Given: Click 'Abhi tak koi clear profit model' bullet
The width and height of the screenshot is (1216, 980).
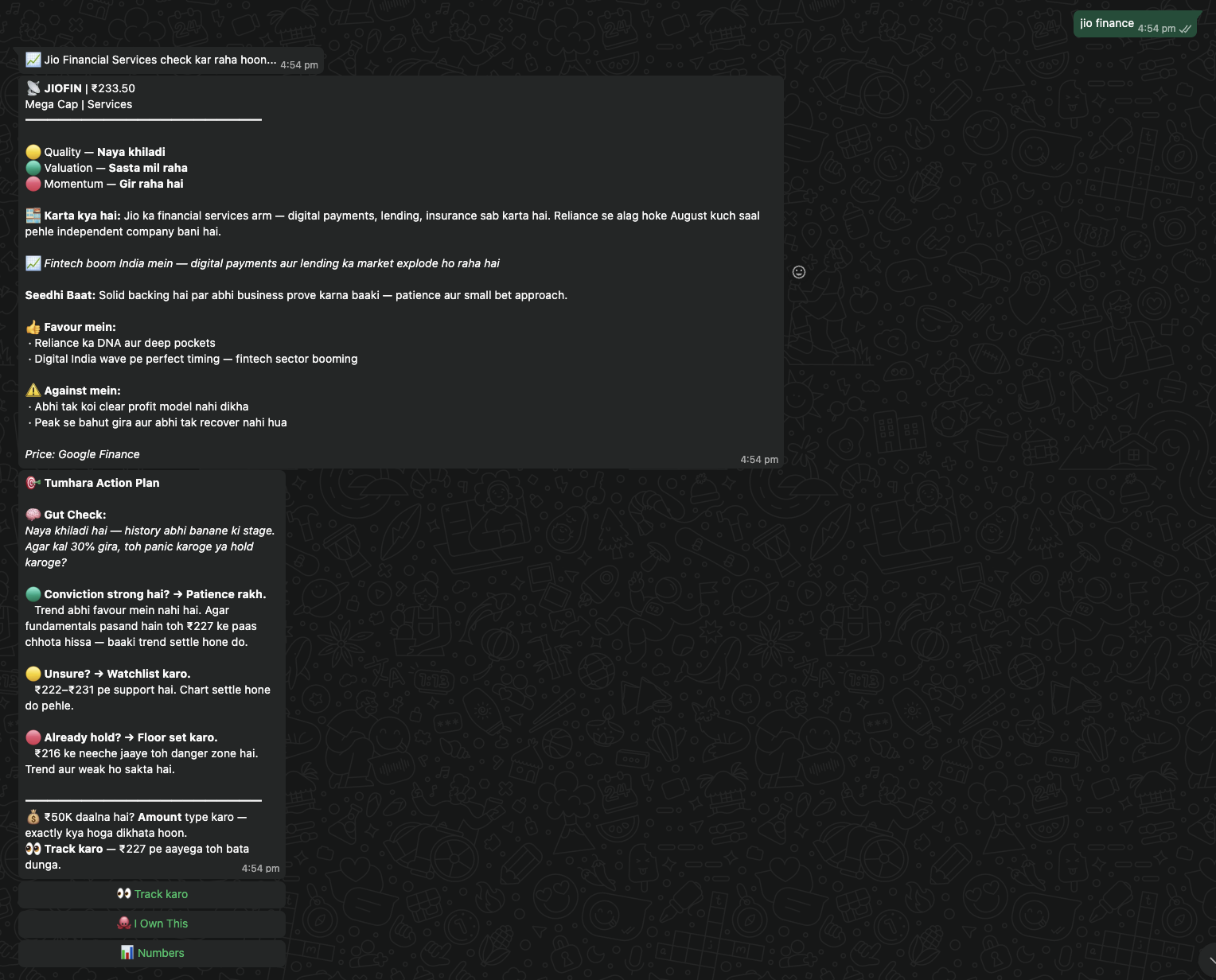Looking at the screenshot, I should 138,406.
